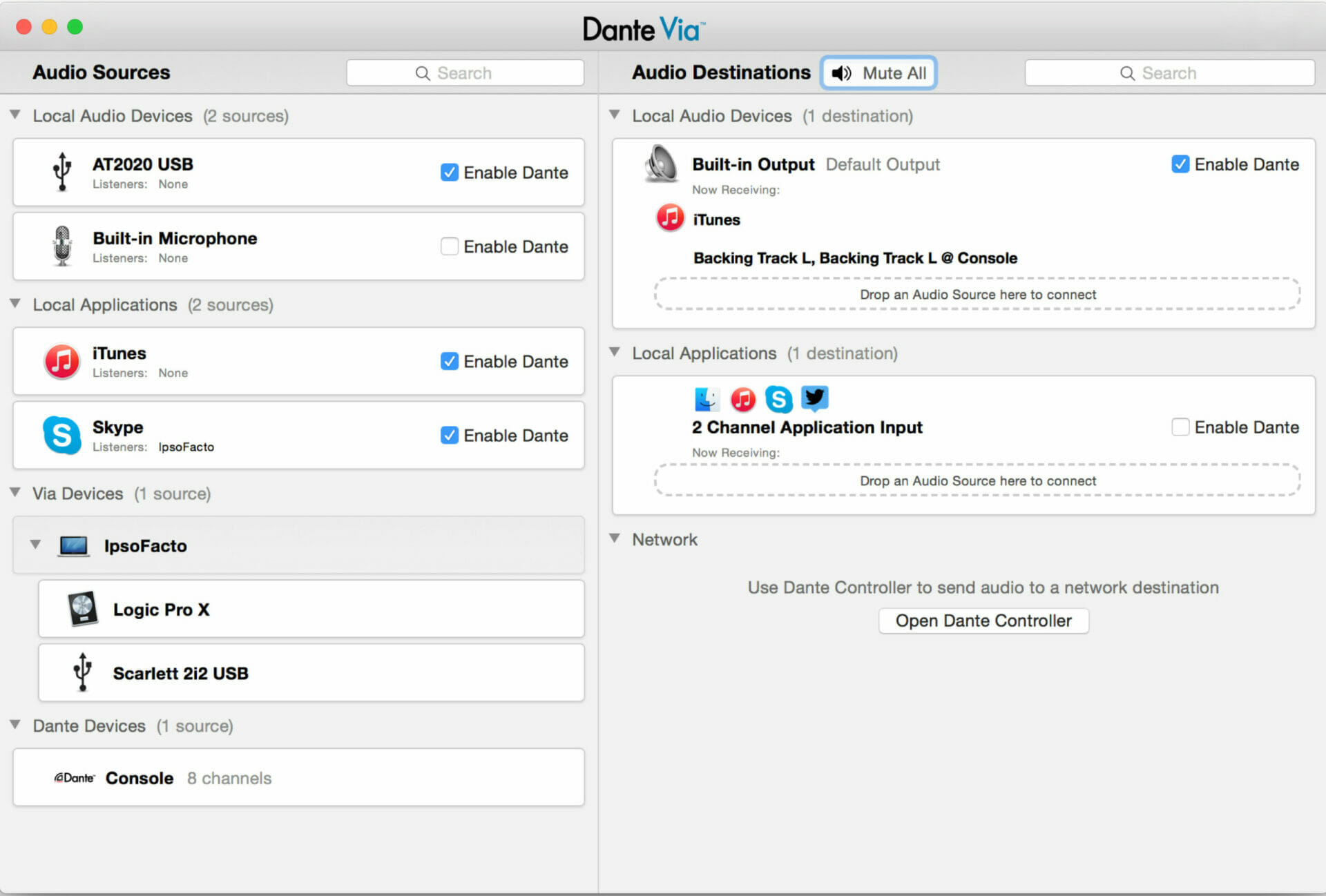The height and width of the screenshot is (896, 1326).
Task: Click the AT2020 USB device icon
Action: pos(62,171)
